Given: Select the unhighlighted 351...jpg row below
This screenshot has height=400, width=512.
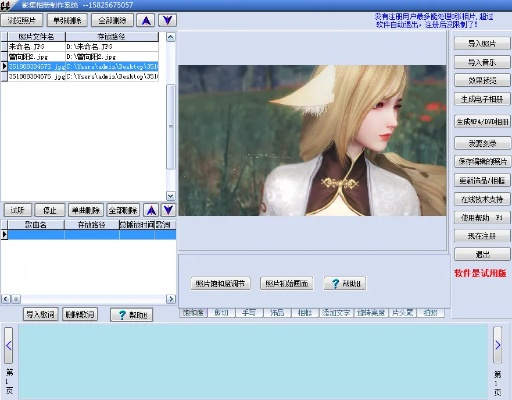Looking at the screenshot, I should [x=80, y=76].
